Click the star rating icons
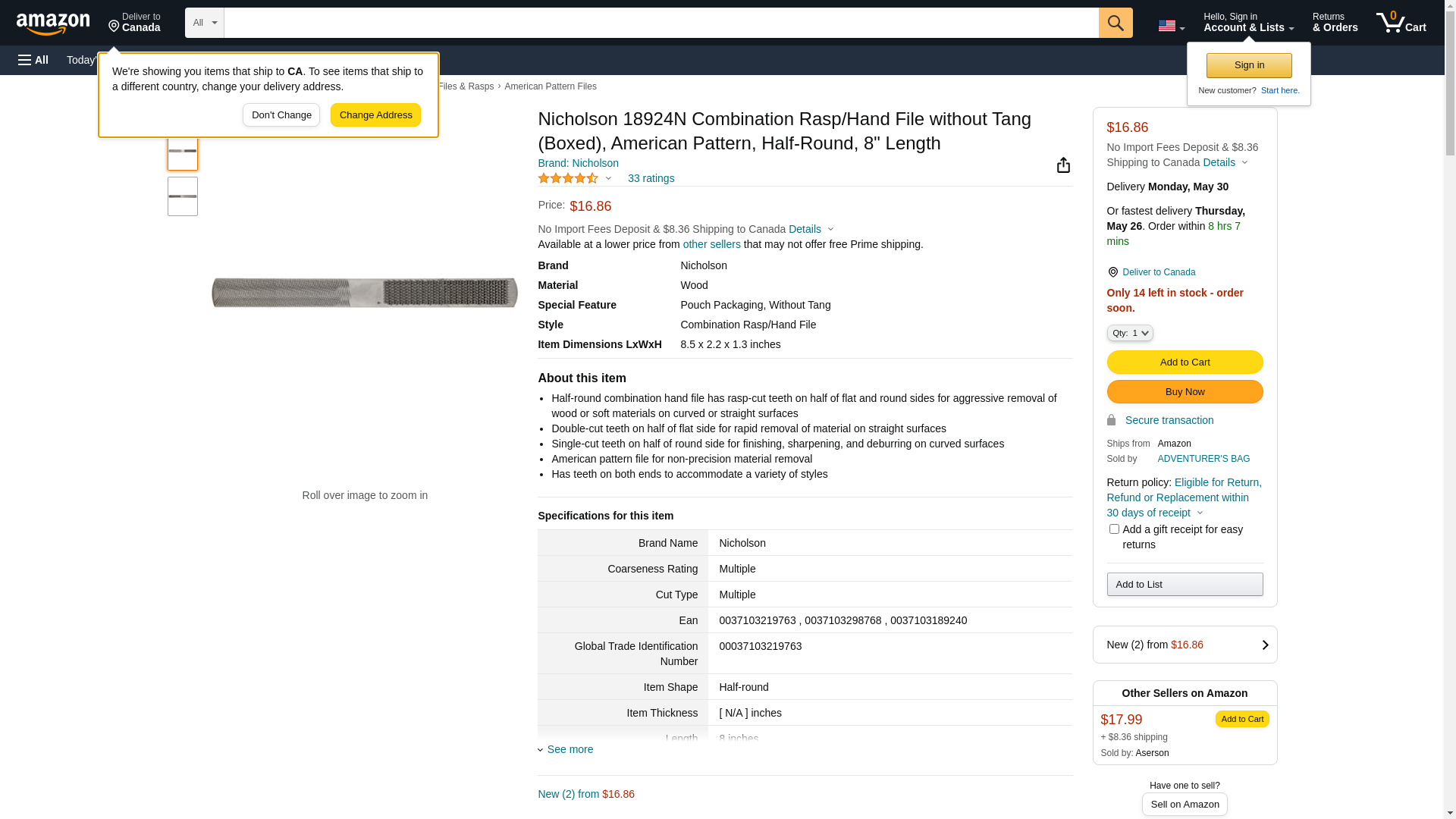The height and width of the screenshot is (819, 1456). (x=568, y=178)
